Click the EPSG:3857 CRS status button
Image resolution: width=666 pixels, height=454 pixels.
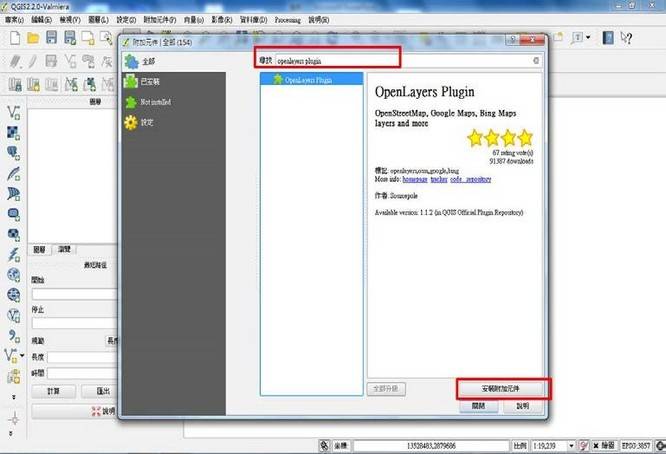tap(636, 446)
